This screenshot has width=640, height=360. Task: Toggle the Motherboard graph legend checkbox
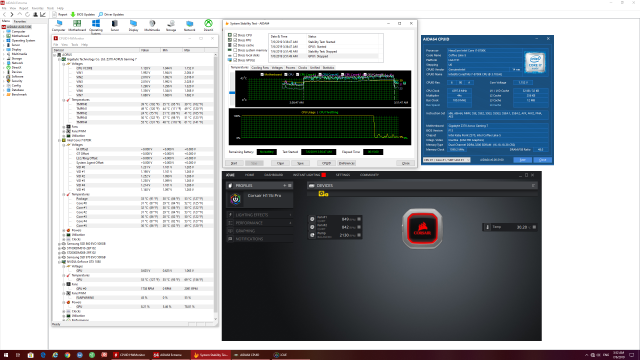click(x=262, y=75)
